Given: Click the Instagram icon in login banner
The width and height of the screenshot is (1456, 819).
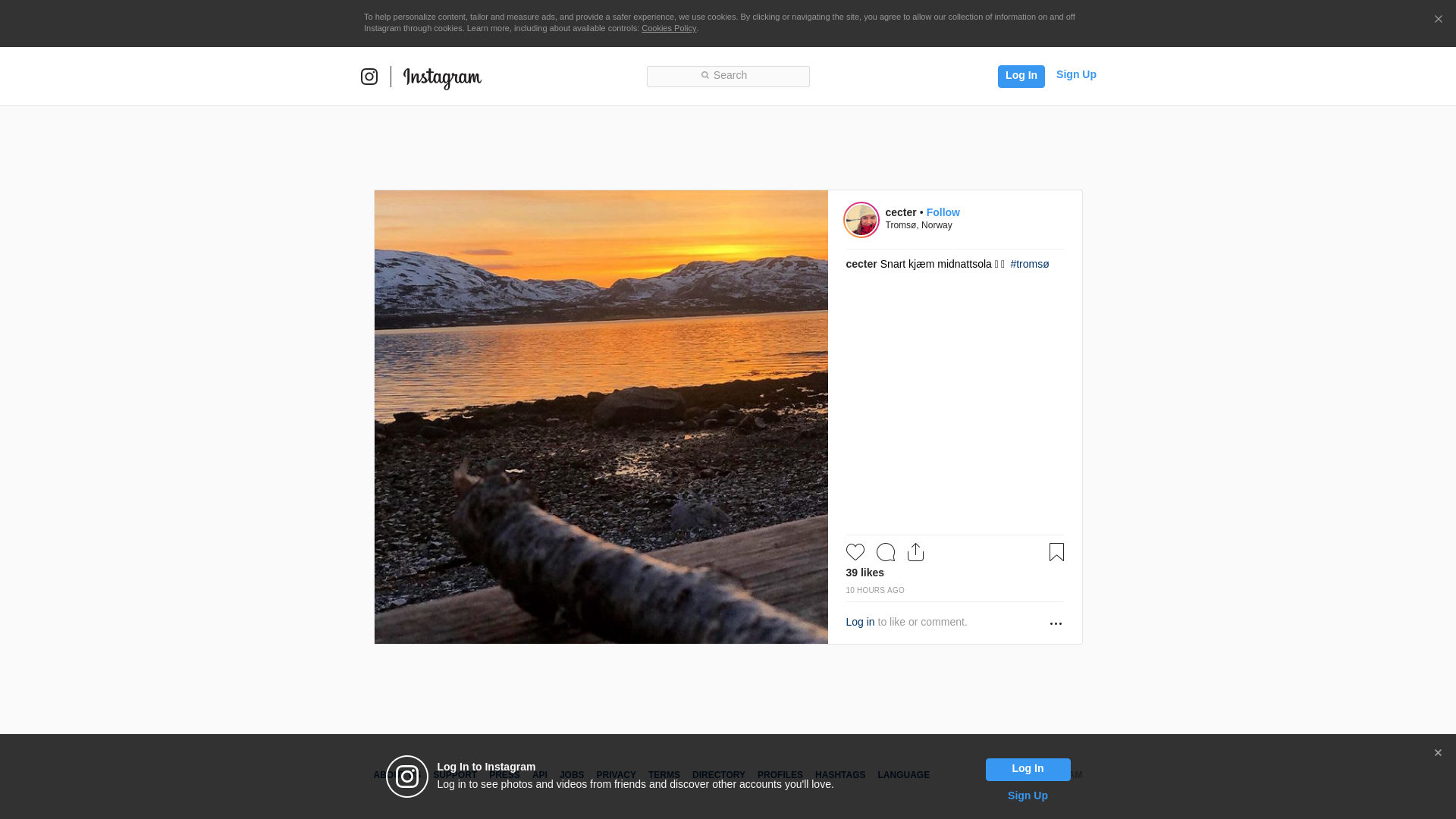Looking at the screenshot, I should pyautogui.click(x=407, y=777).
